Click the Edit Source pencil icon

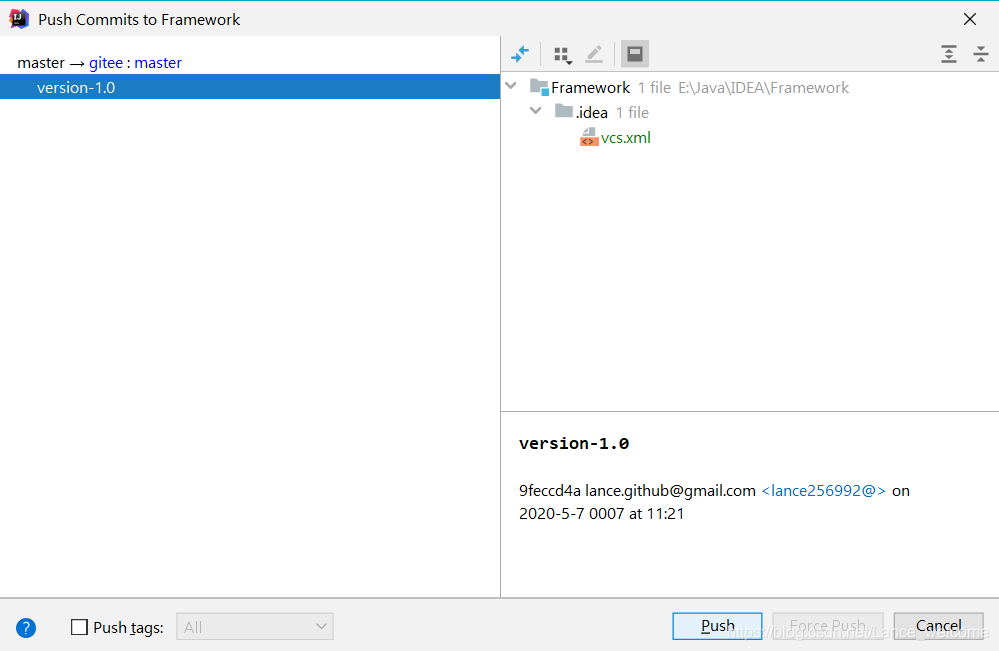pyautogui.click(x=594, y=54)
